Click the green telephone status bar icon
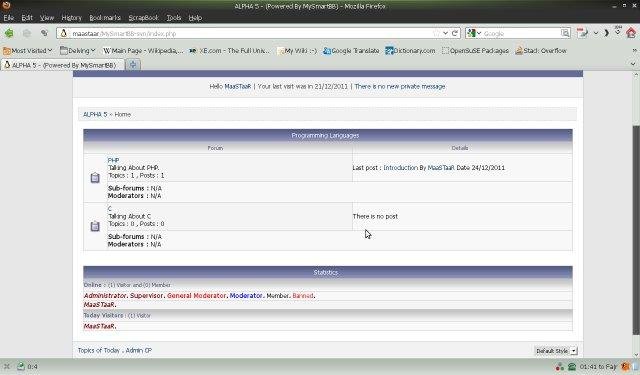 (x=572, y=367)
